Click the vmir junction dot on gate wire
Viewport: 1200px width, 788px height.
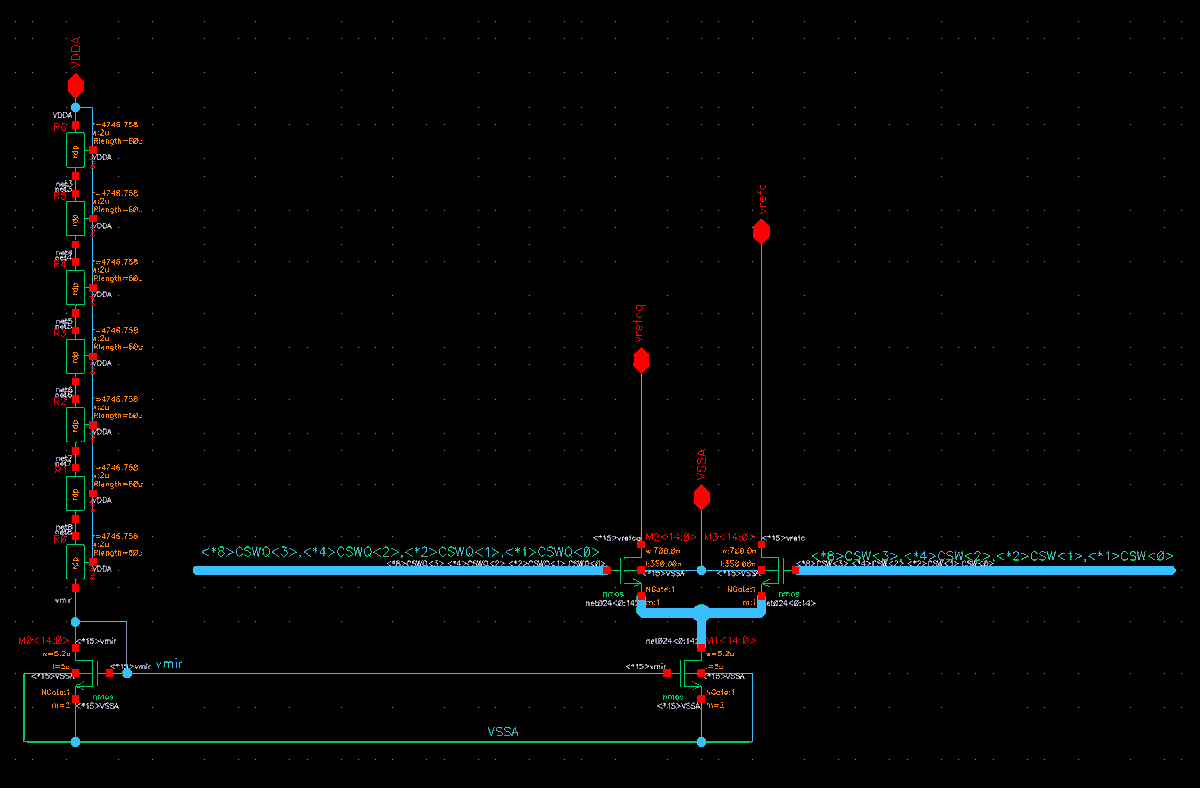(127, 673)
